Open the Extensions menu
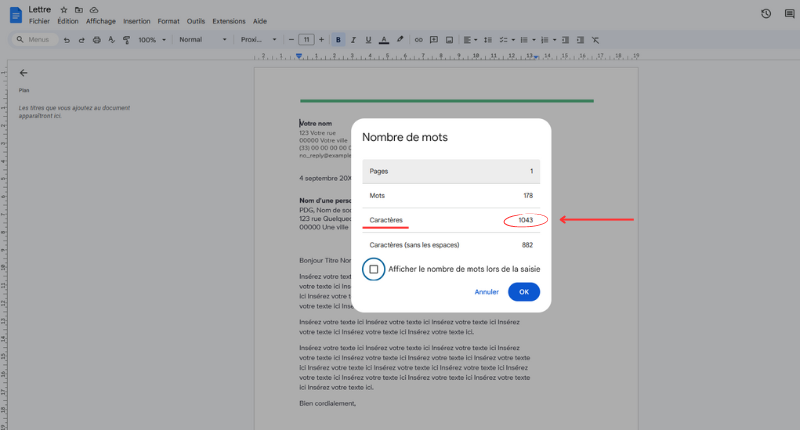 tap(229, 21)
